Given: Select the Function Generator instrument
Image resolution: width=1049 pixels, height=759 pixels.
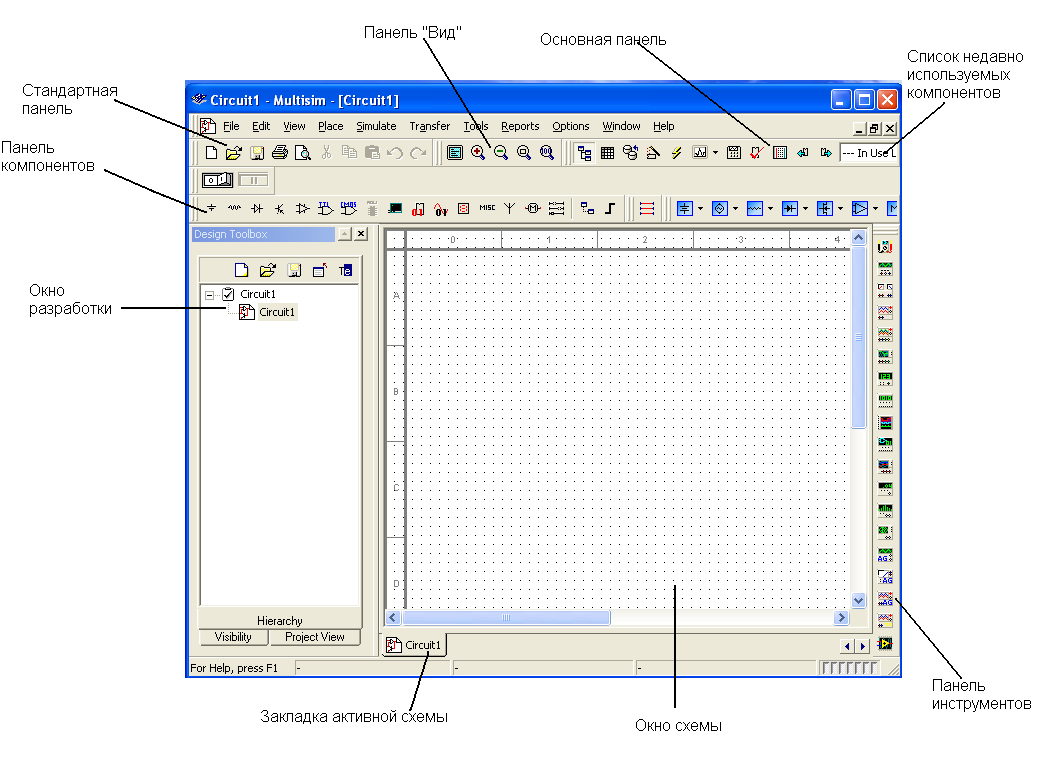Looking at the screenshot, I should pyautogui.click(x=885, y=269).
